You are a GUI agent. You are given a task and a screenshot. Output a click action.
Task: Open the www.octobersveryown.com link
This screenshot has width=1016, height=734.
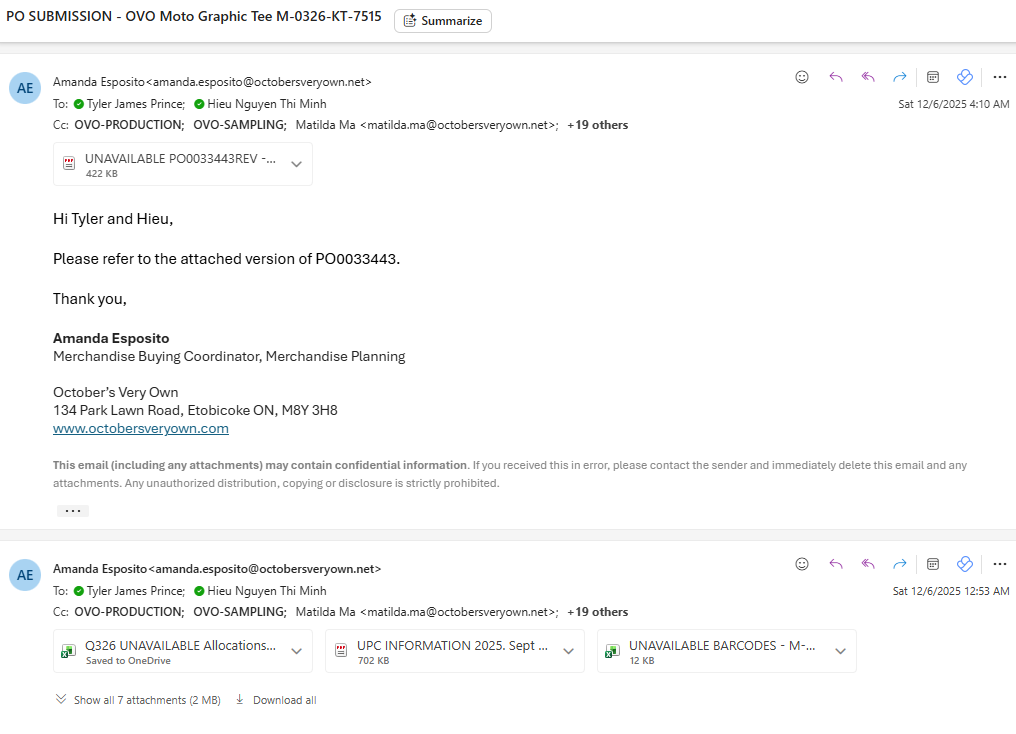point(141,428)
